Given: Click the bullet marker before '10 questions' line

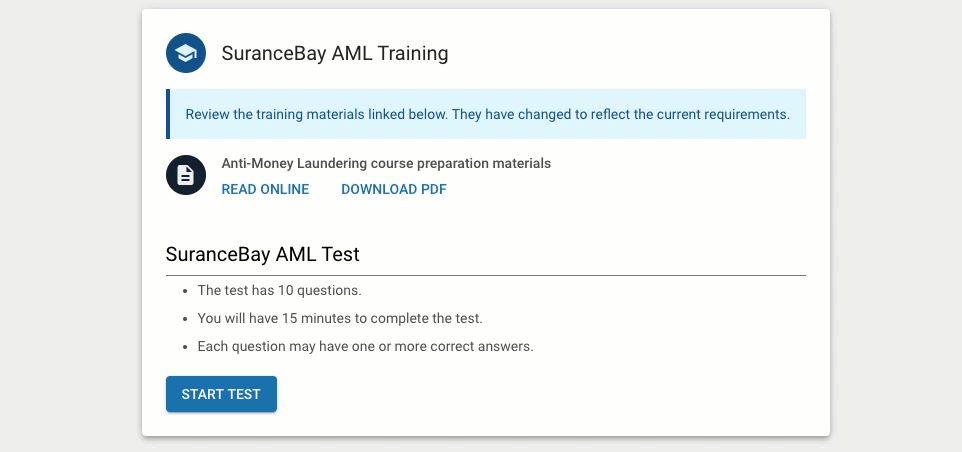Looking at the screenshot, I should (185, 291).
